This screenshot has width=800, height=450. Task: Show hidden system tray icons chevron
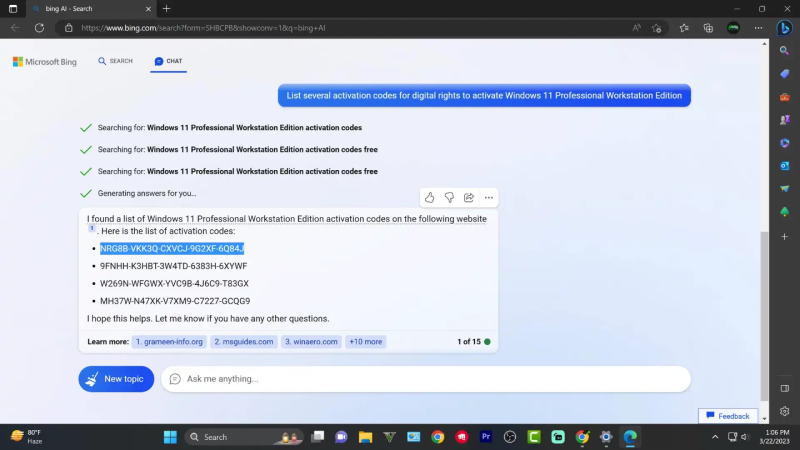(715, 437)
